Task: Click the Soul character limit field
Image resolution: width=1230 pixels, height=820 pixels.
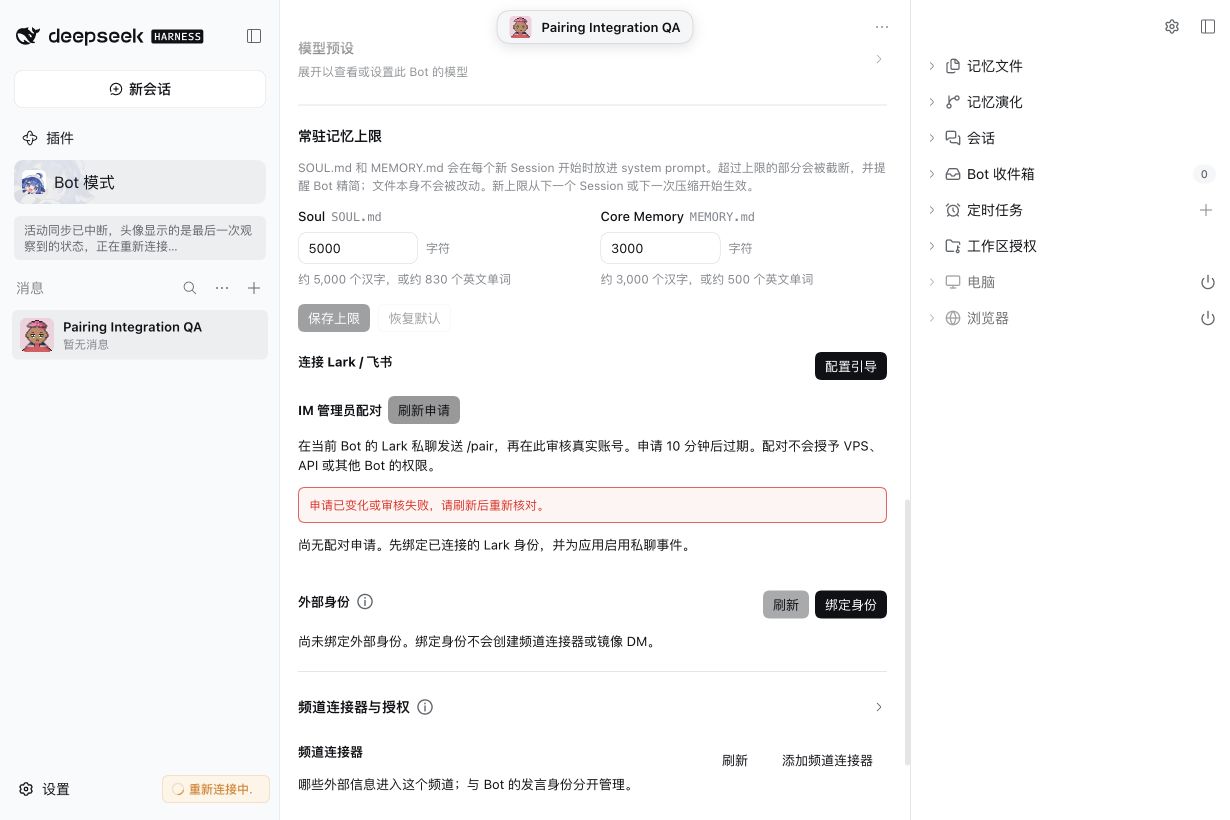Action: (x=358, y=248)
